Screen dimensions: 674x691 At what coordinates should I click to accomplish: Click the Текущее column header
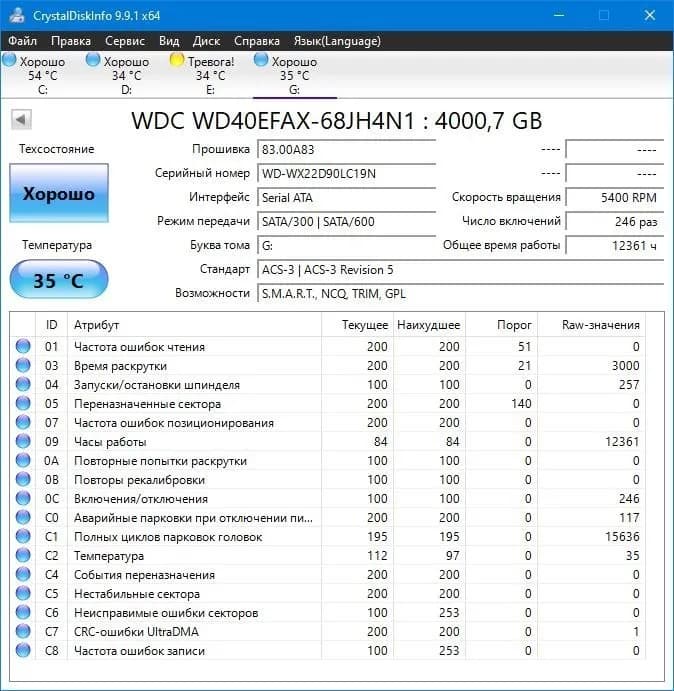click(357, 325)
